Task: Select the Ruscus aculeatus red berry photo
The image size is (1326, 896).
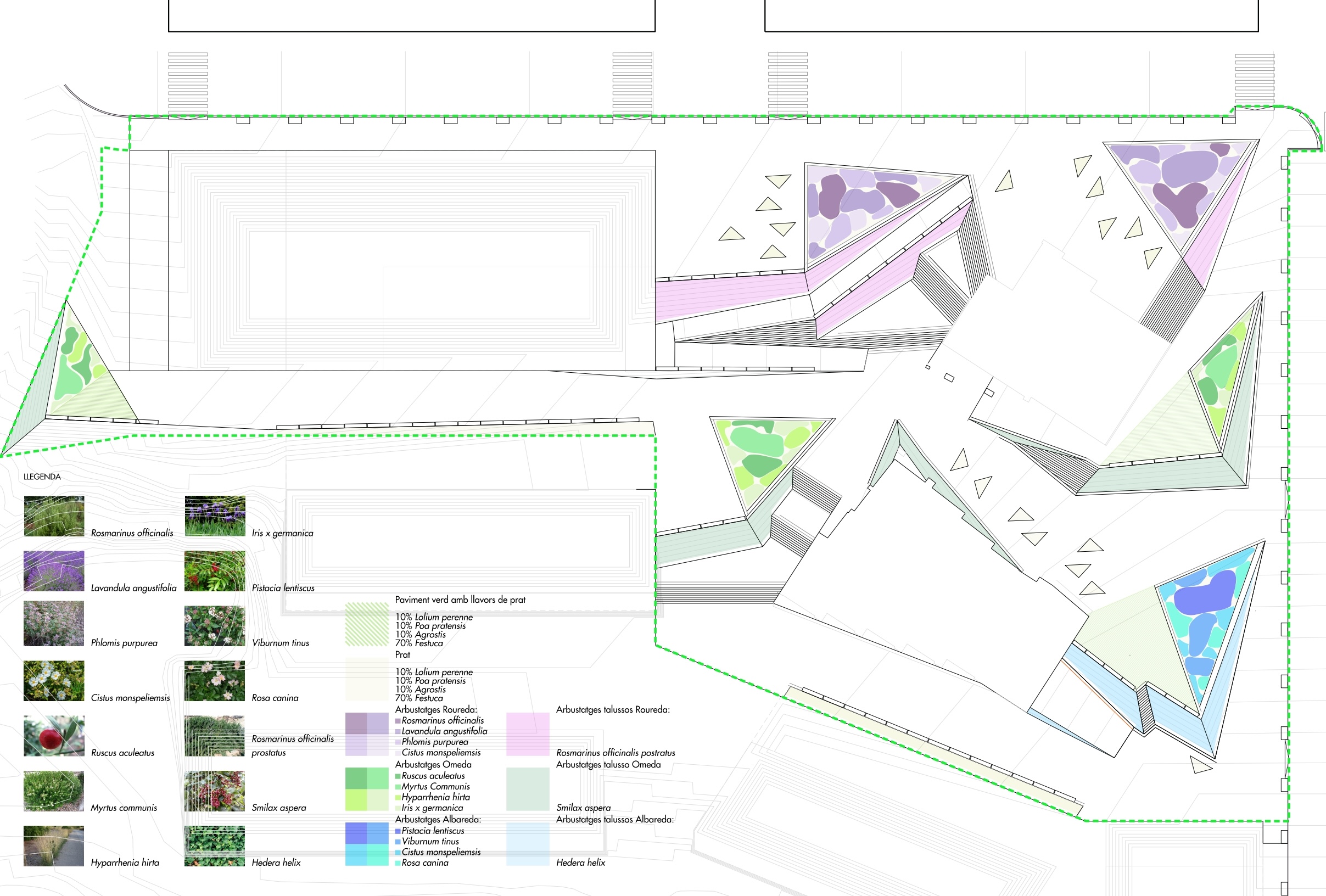Action: [54, 736]
